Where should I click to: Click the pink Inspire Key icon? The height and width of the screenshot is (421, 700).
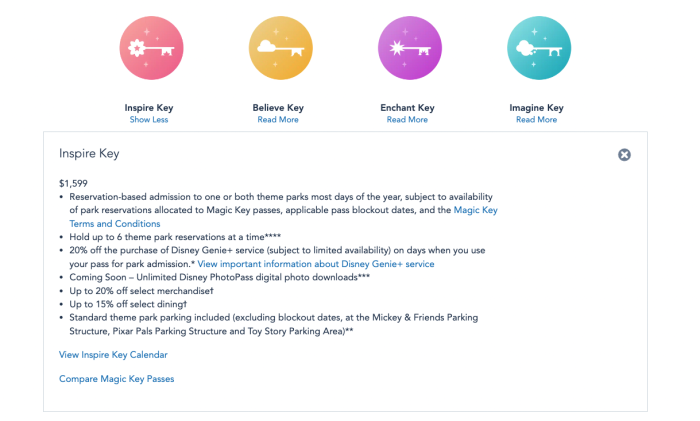150,48
